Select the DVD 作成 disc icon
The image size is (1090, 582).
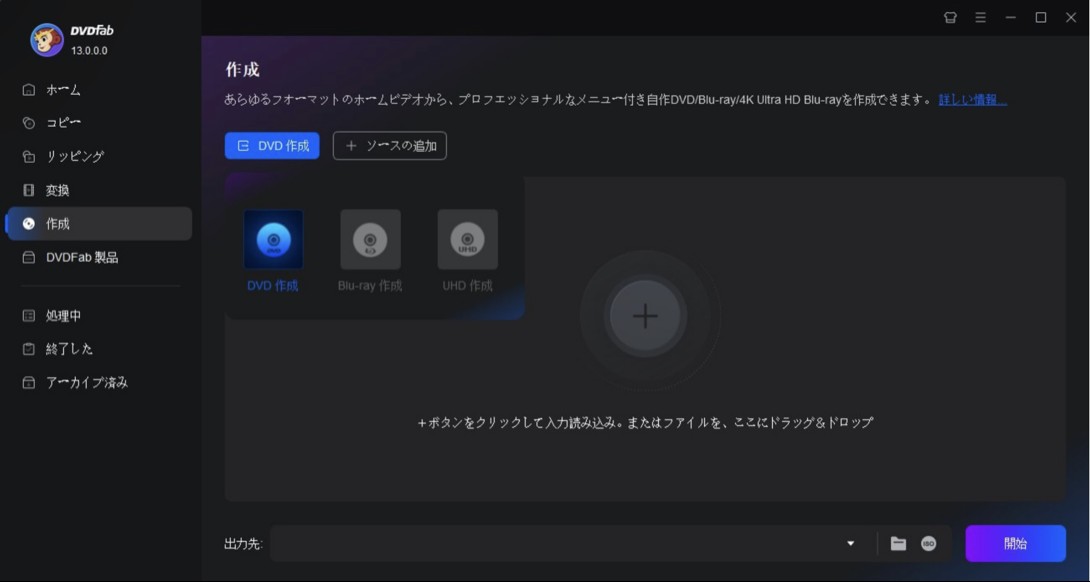click(273, 239)
